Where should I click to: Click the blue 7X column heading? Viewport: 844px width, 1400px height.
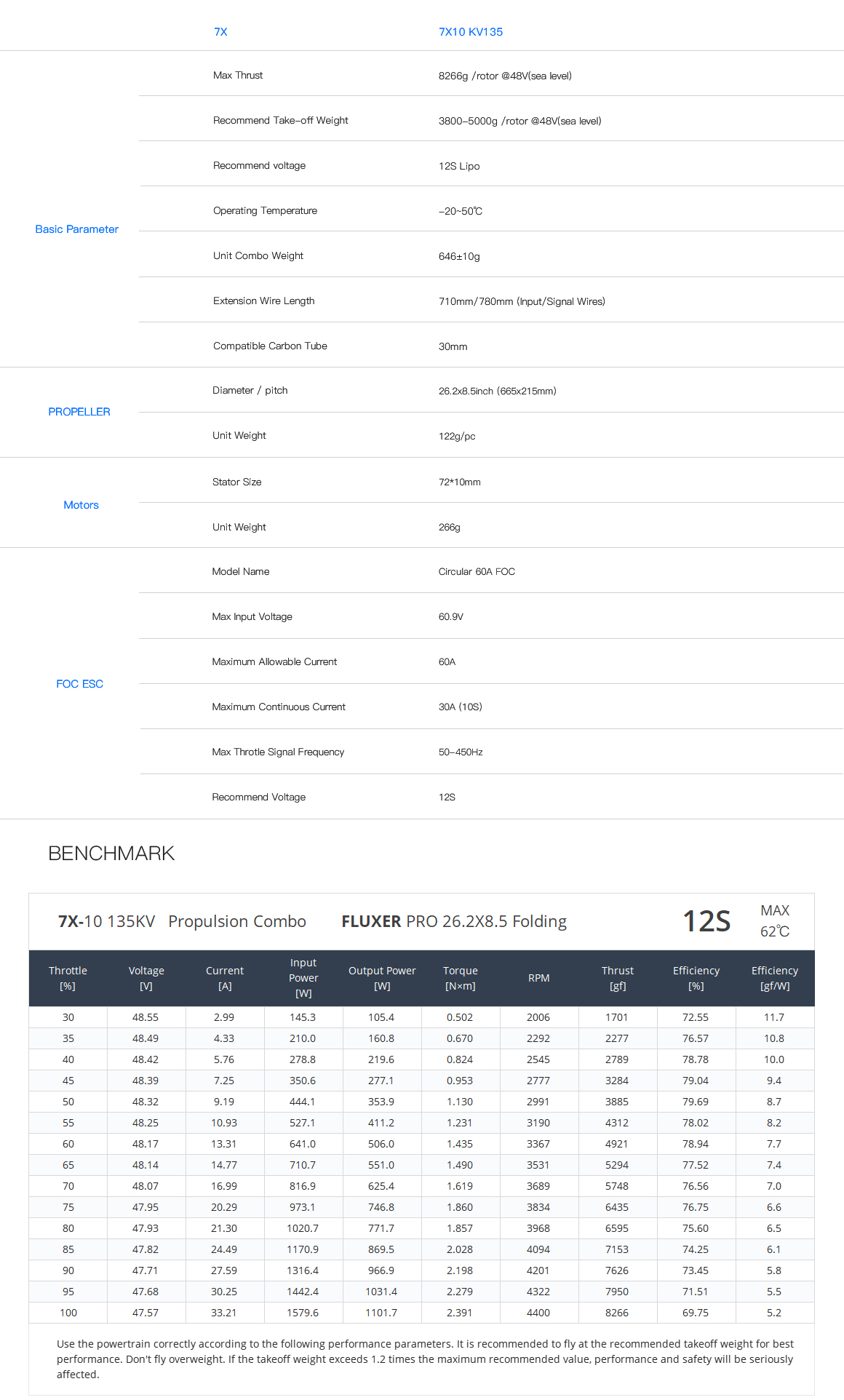pyautogui.click(x=220, y=32)
